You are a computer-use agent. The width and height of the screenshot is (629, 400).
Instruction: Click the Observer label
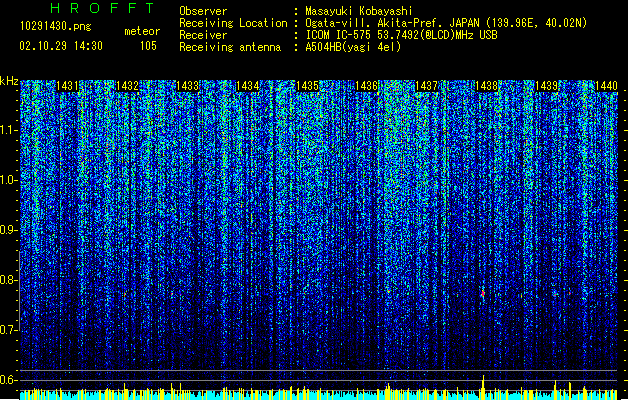point(203,11)
